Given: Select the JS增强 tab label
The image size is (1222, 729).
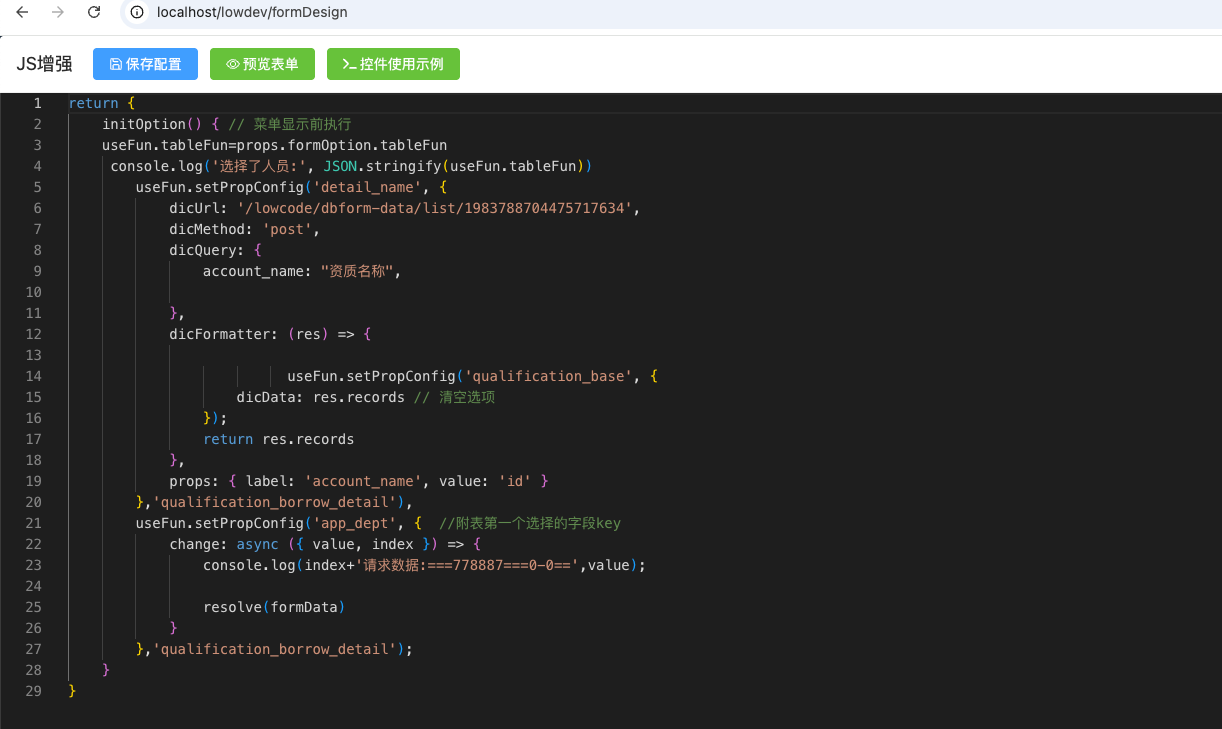Looking at the screenshot, I should click(x=44, y=64).
